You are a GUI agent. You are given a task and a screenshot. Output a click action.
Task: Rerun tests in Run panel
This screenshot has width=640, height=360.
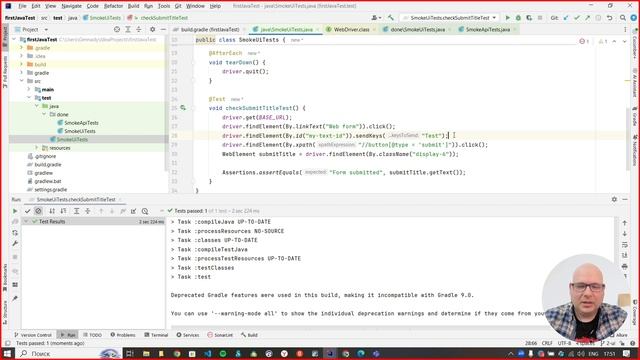pyautogui.click(x=15, y=211)
